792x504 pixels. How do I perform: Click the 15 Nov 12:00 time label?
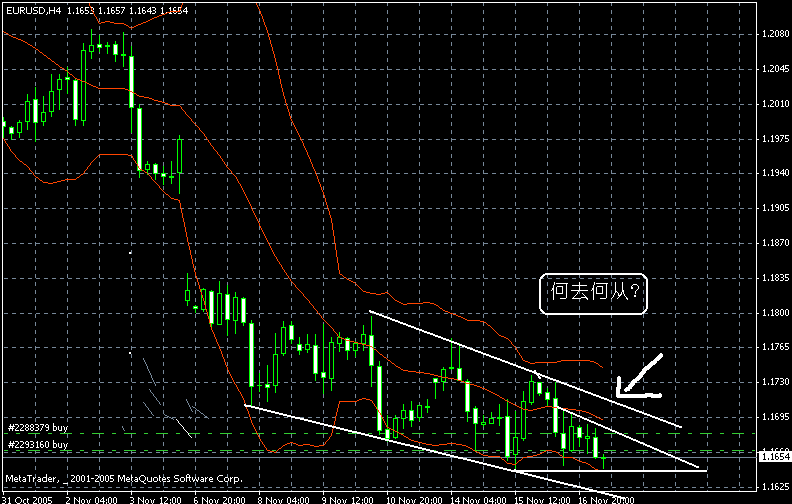click(x=542, y=499)
